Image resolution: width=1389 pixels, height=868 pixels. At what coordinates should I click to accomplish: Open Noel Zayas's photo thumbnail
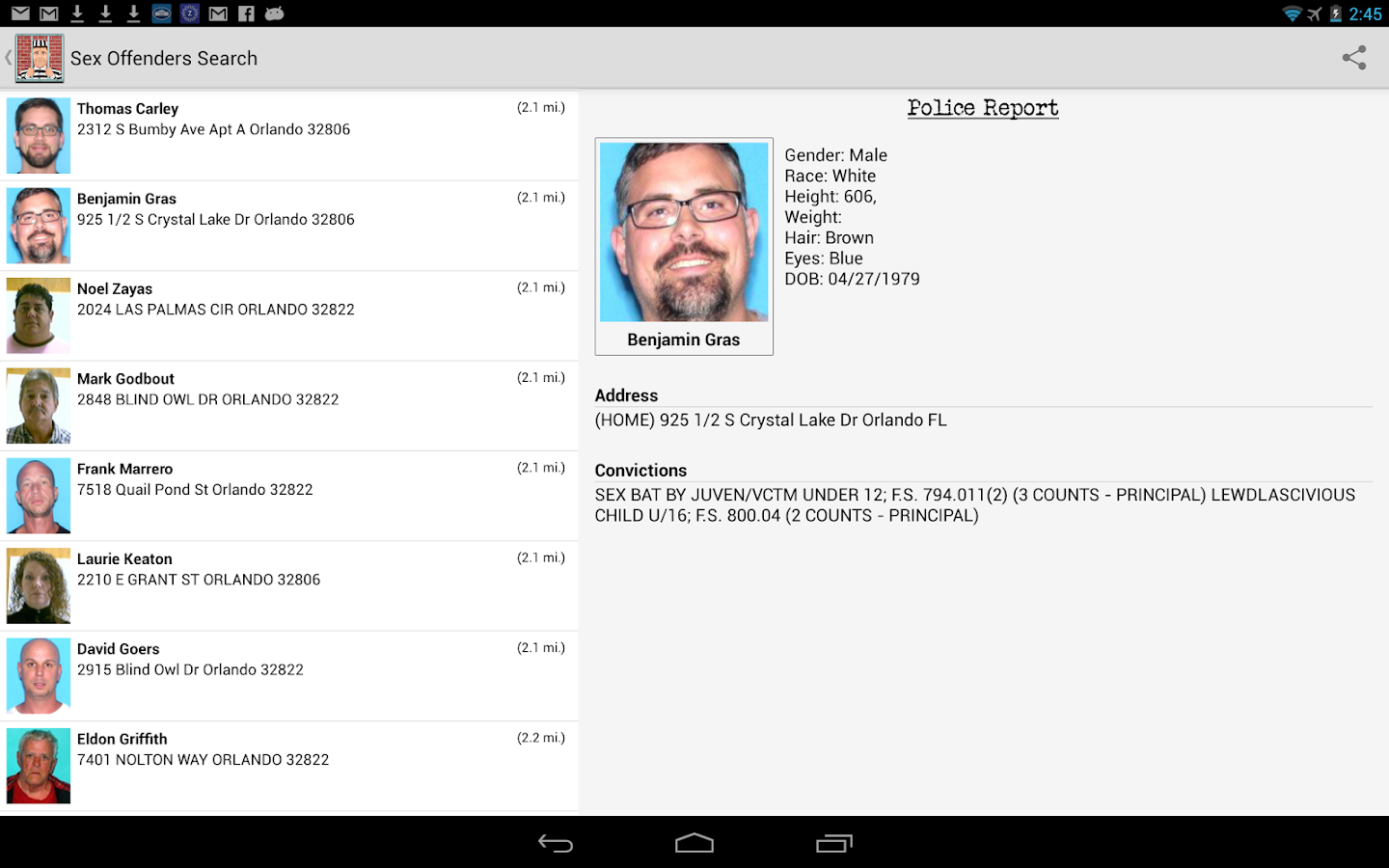(39, 315)
